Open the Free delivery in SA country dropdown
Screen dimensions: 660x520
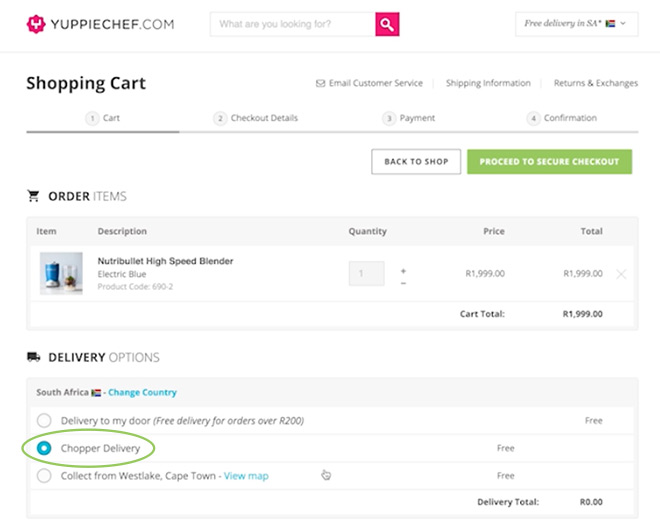576,24
